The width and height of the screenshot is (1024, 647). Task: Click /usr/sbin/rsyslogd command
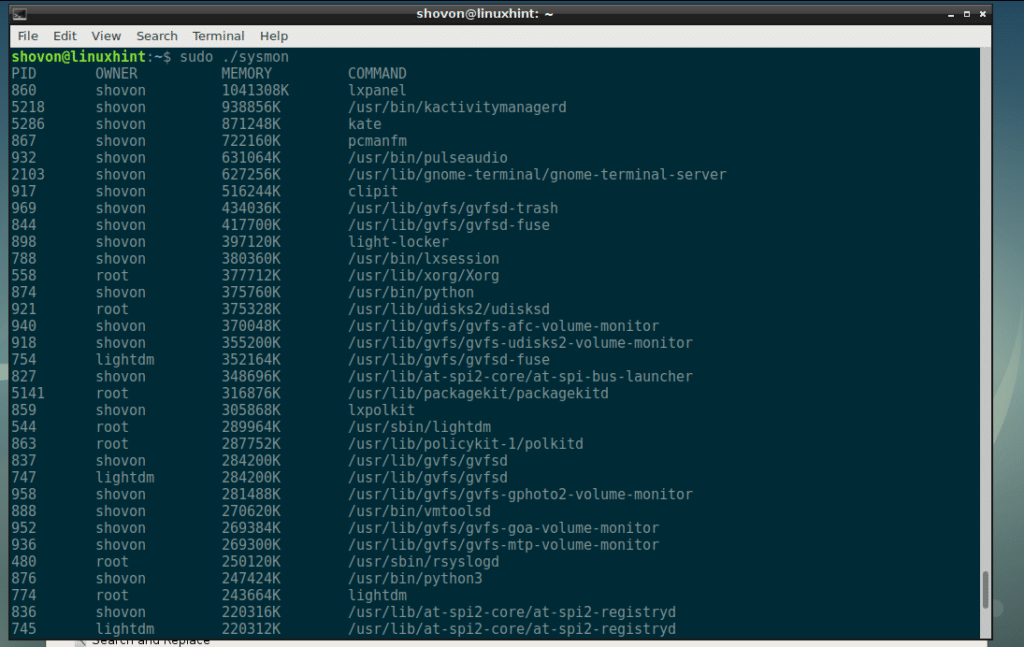pos(423,562)
